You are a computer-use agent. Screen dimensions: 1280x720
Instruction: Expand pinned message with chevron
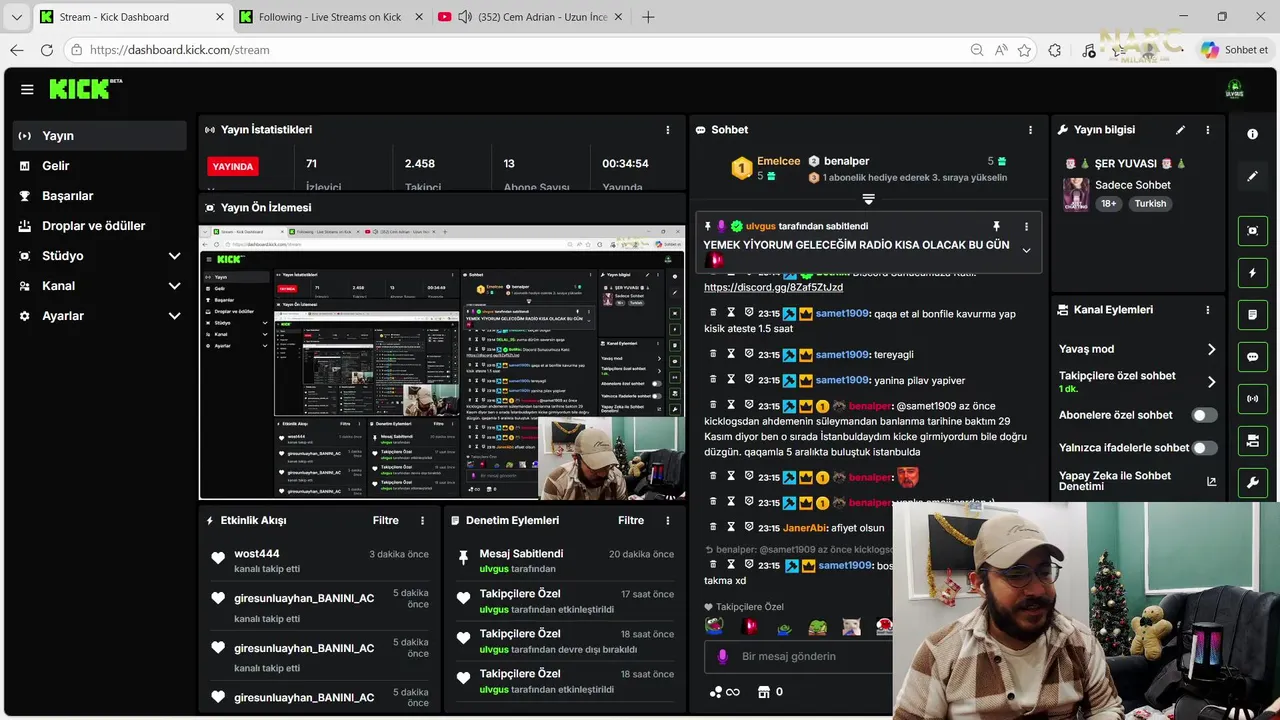1026,250
